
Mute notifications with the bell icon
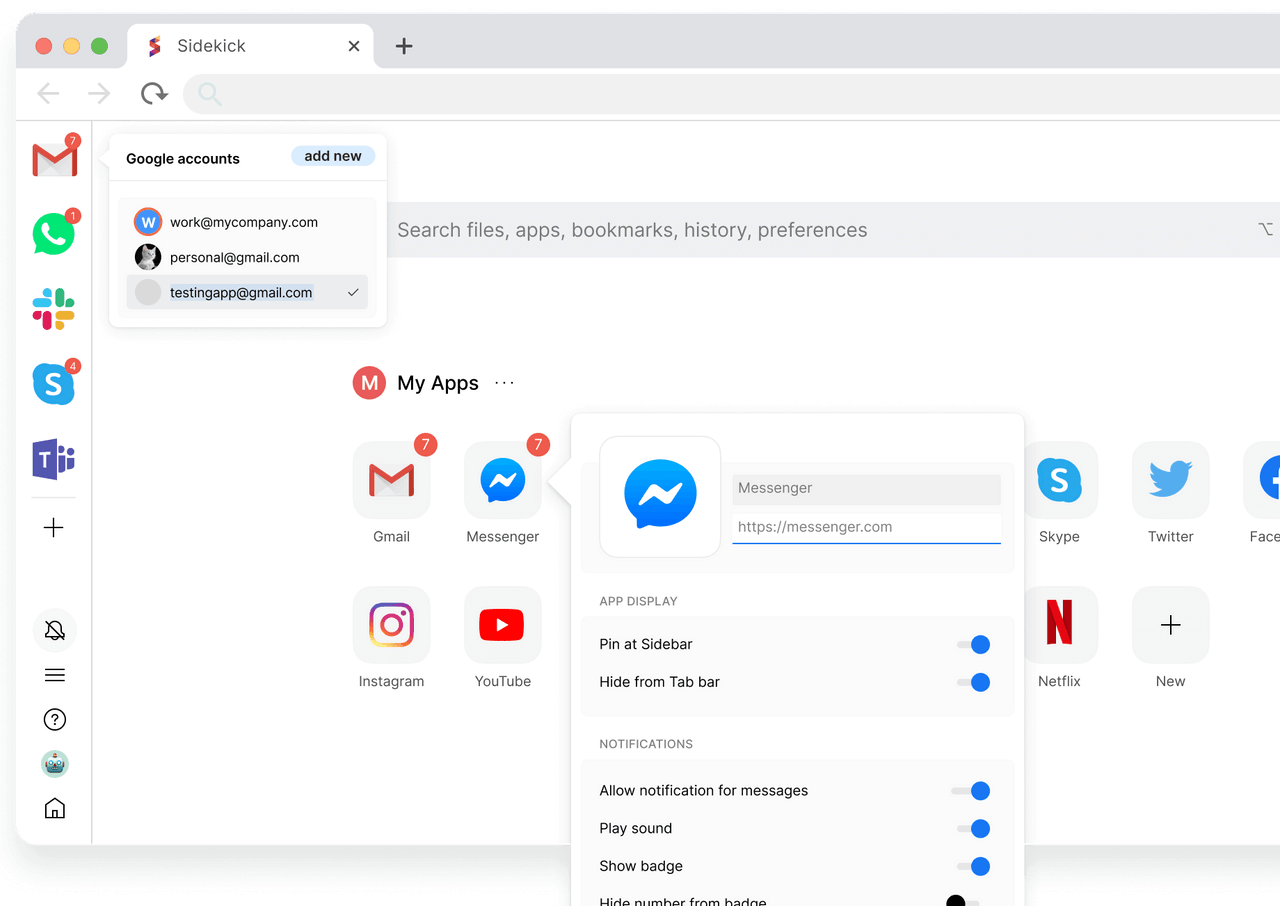tap(55, 630)
